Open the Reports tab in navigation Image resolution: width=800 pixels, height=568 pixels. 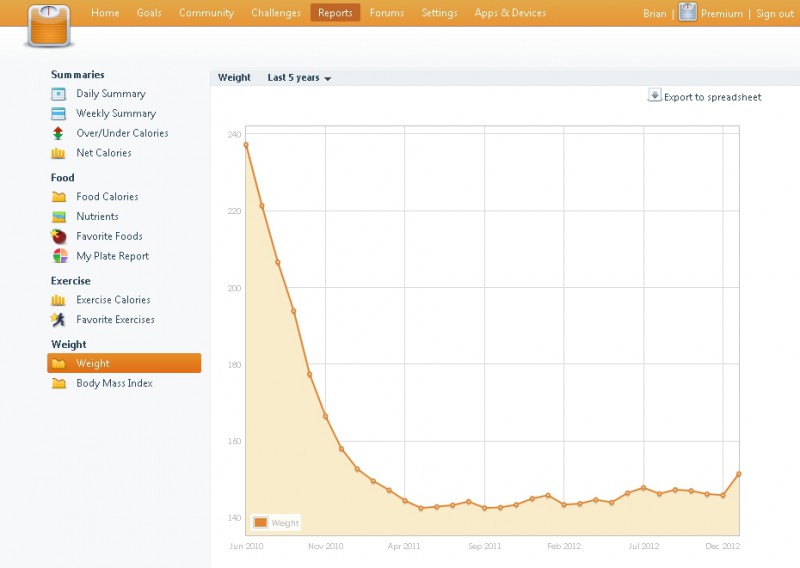335,13
